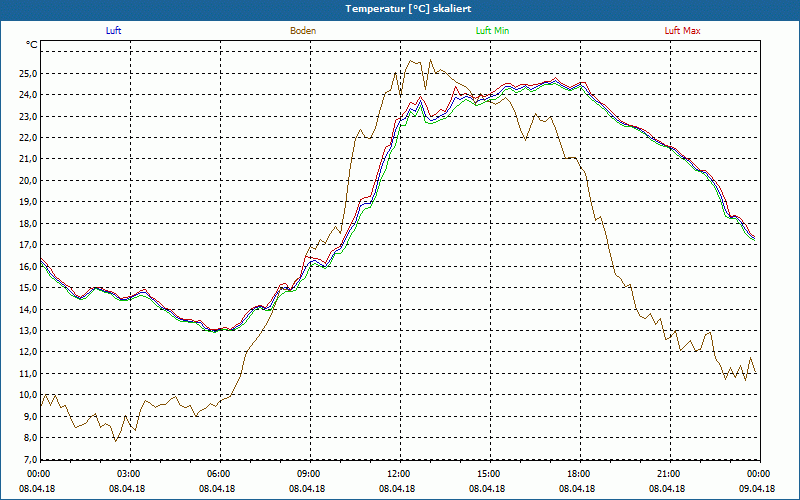Viewport: 800px width, 500px height.
Task: Click the 20,0 y-axis value
Action: (29, 181)
